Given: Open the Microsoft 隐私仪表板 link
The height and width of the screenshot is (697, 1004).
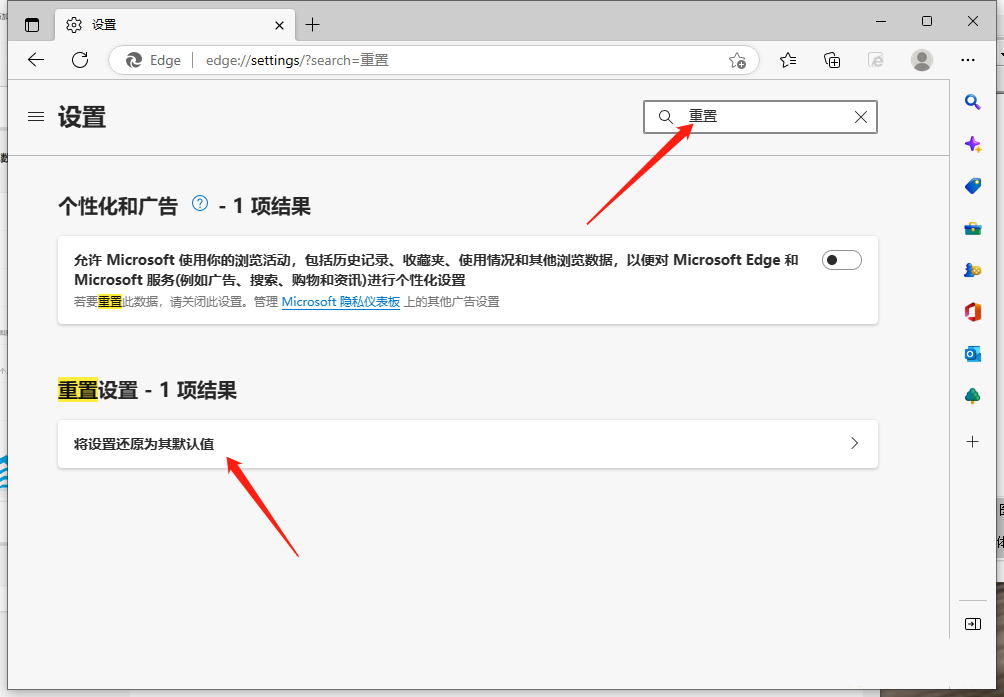Looking at the screenshot, I should coord(341,301).
